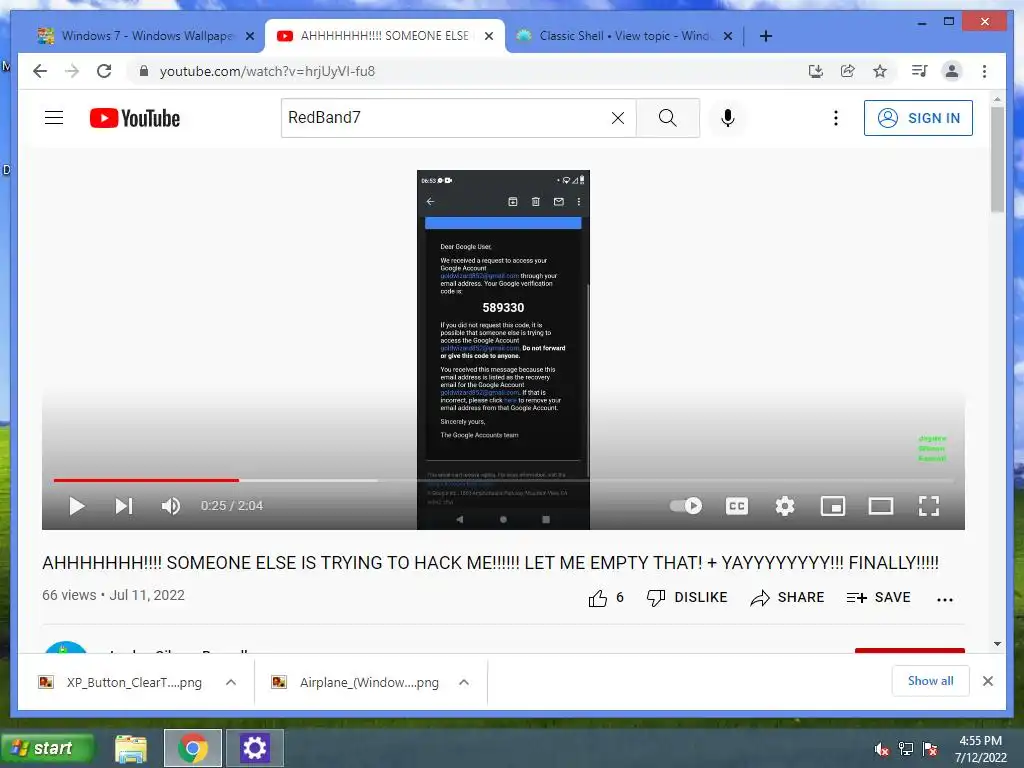Go back to the previous page
Screen dimensions: 1024x768
coord(40,71)
